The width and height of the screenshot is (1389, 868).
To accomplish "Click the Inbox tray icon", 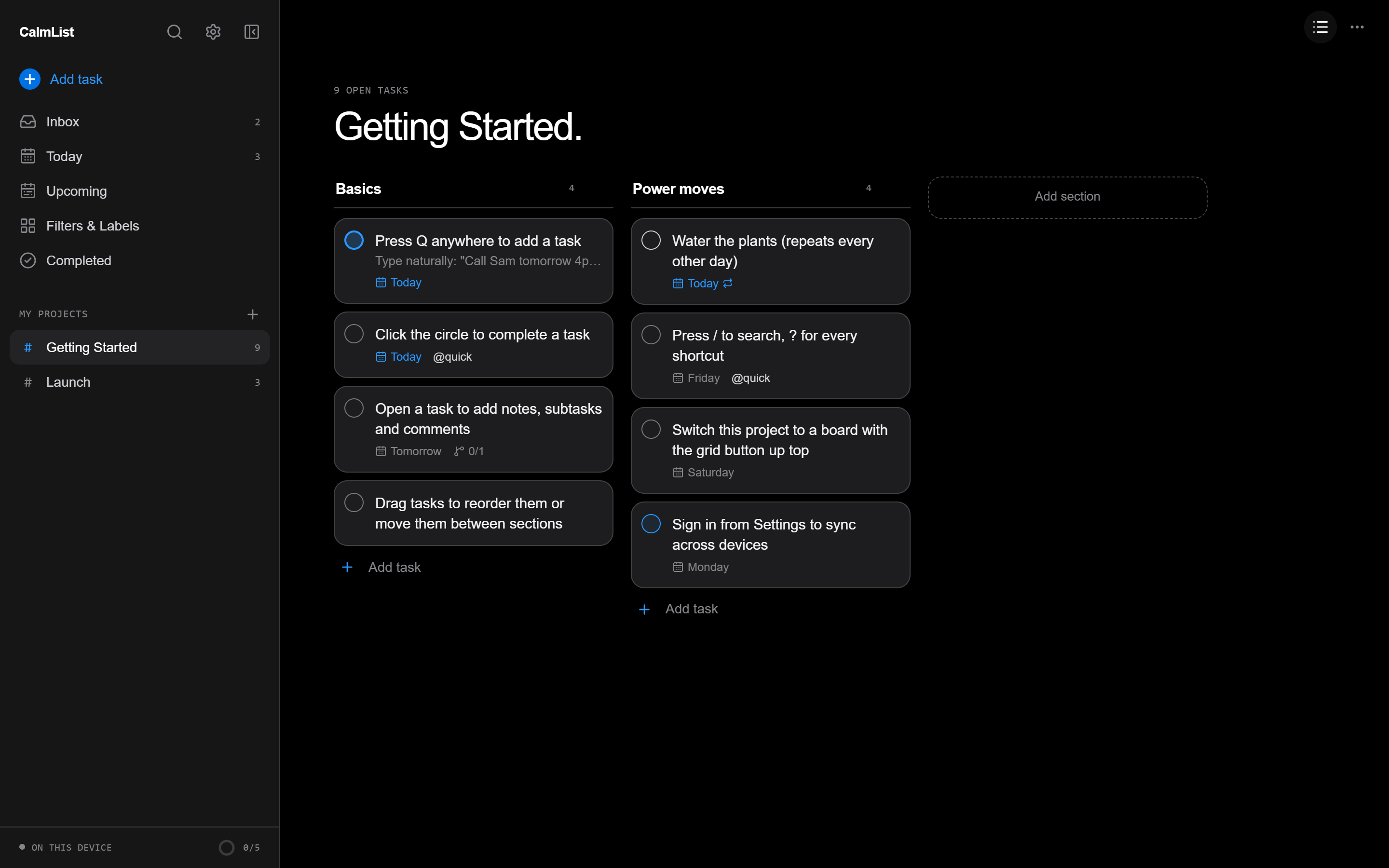I will point(27,122).
